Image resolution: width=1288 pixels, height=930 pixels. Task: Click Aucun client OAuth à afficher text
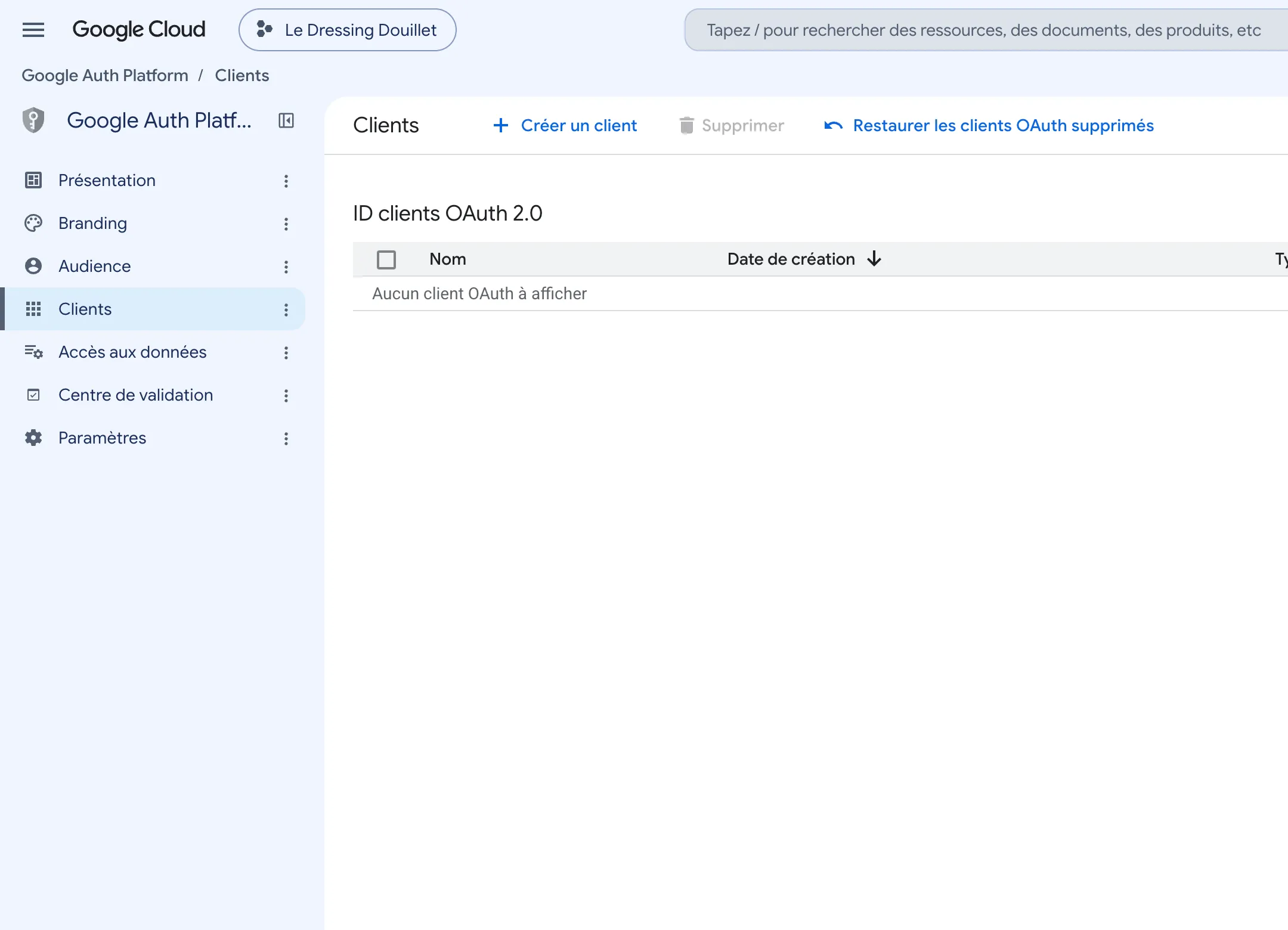coord(479,293)
